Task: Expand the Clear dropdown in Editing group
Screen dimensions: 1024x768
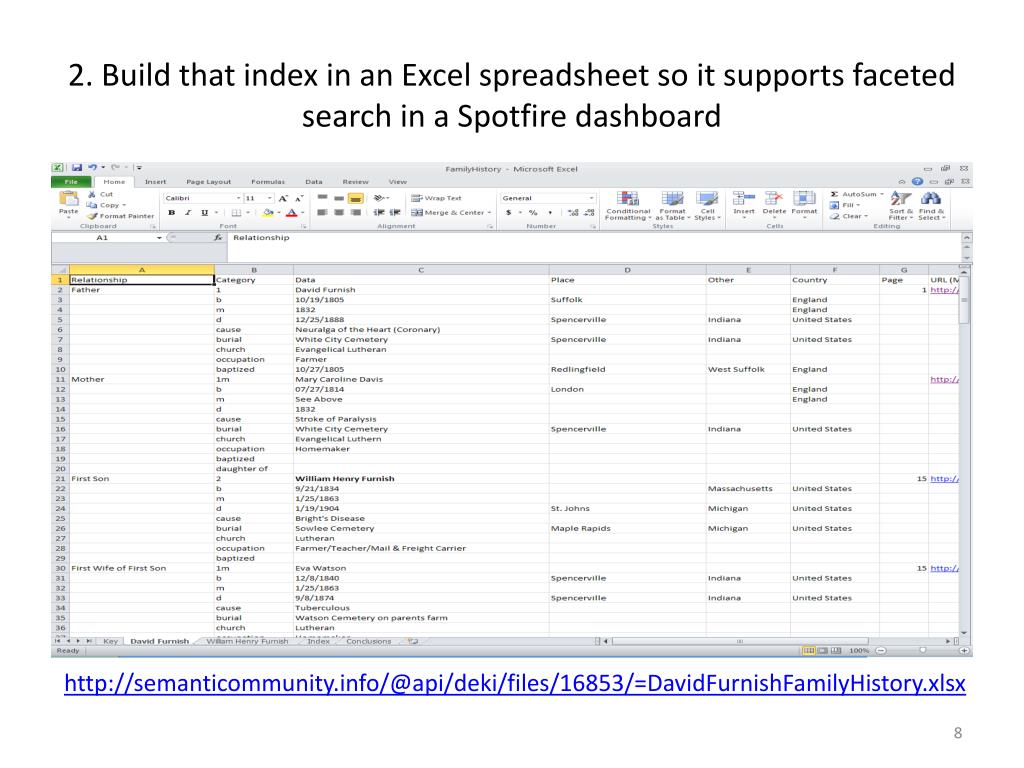Action: tap(867, 216)
